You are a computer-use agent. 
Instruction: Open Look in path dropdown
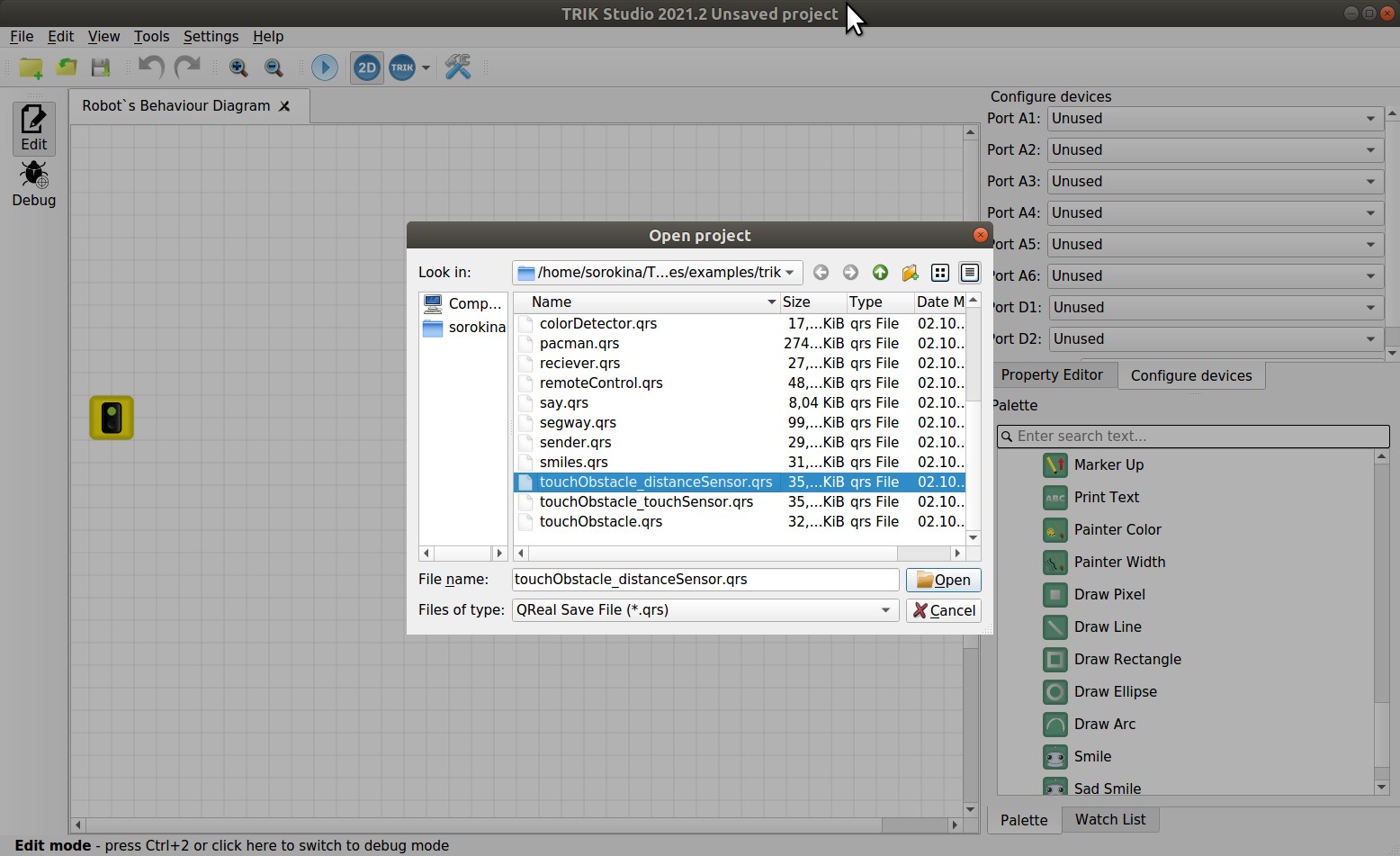[x=657, y=273]
